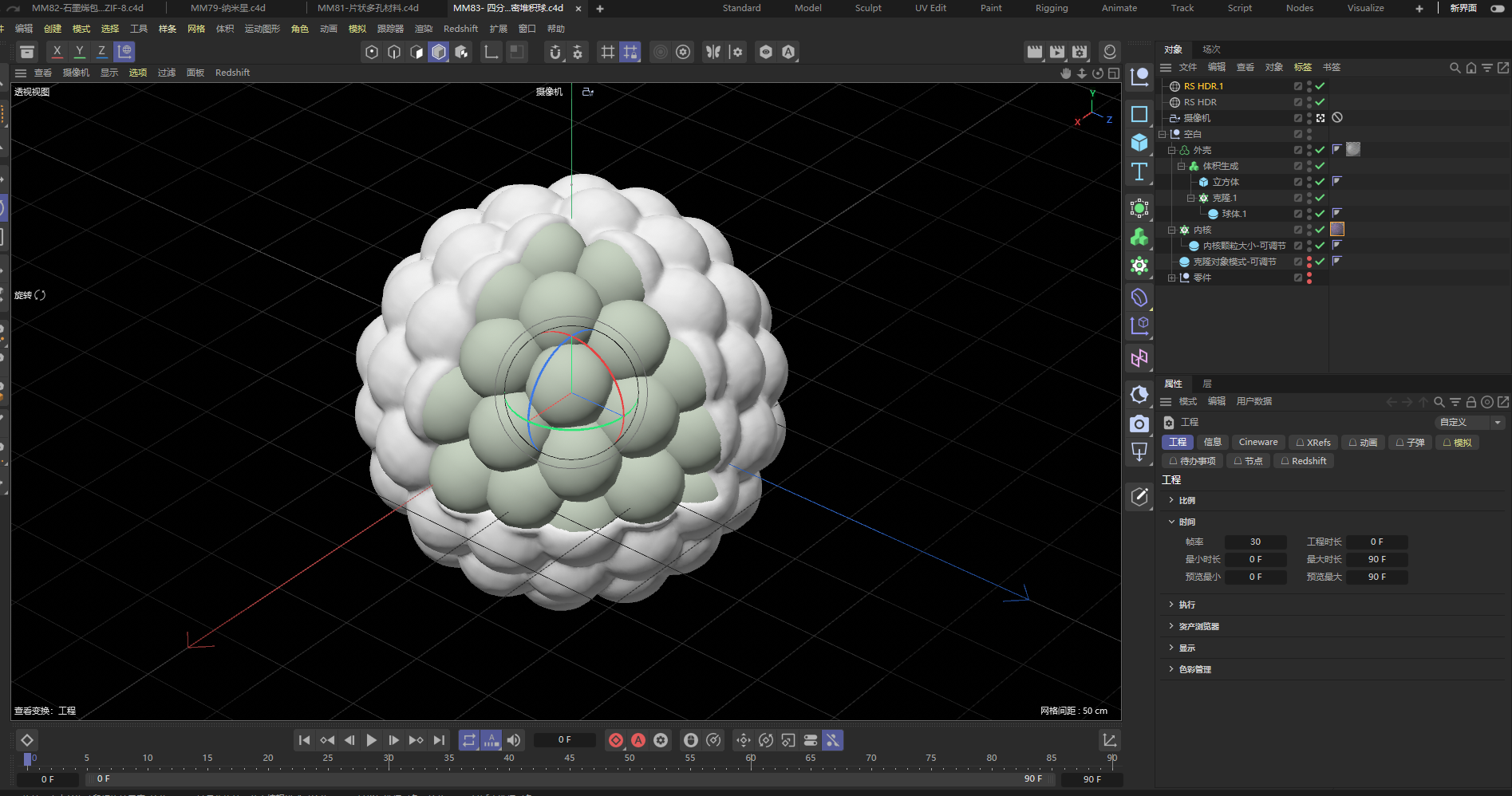Click the Redshift attribute tab button
The image size is (1512, 796).
(x=1304, y=461)
